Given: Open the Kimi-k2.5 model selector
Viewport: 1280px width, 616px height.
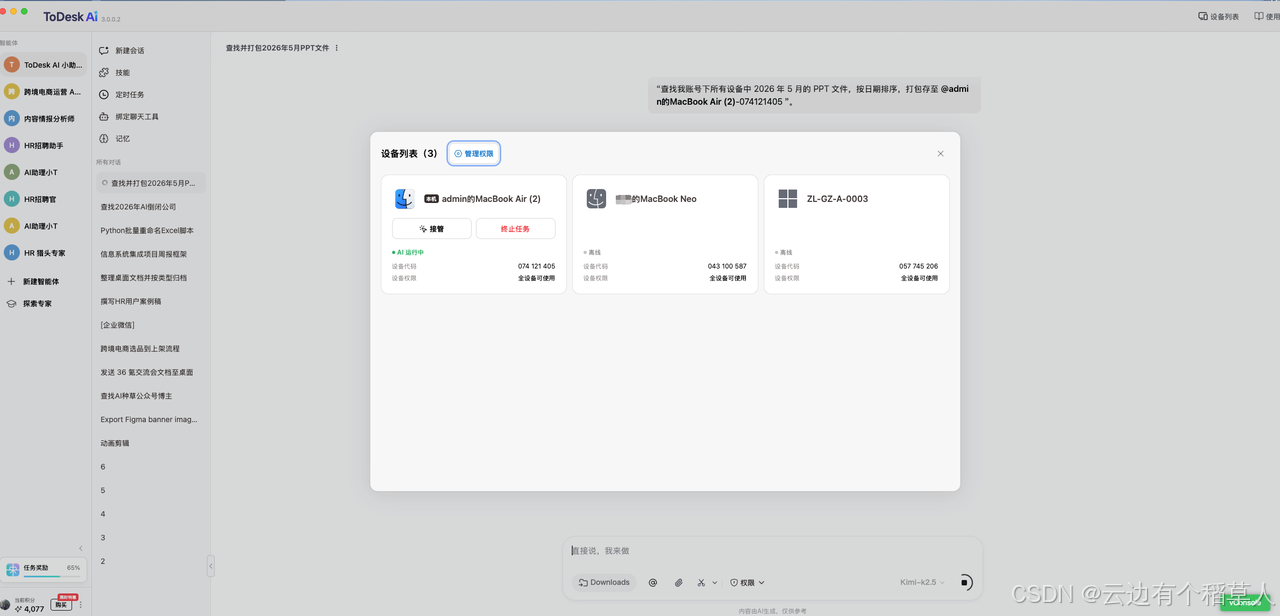Looking at the screenshot, I should 921,582.
